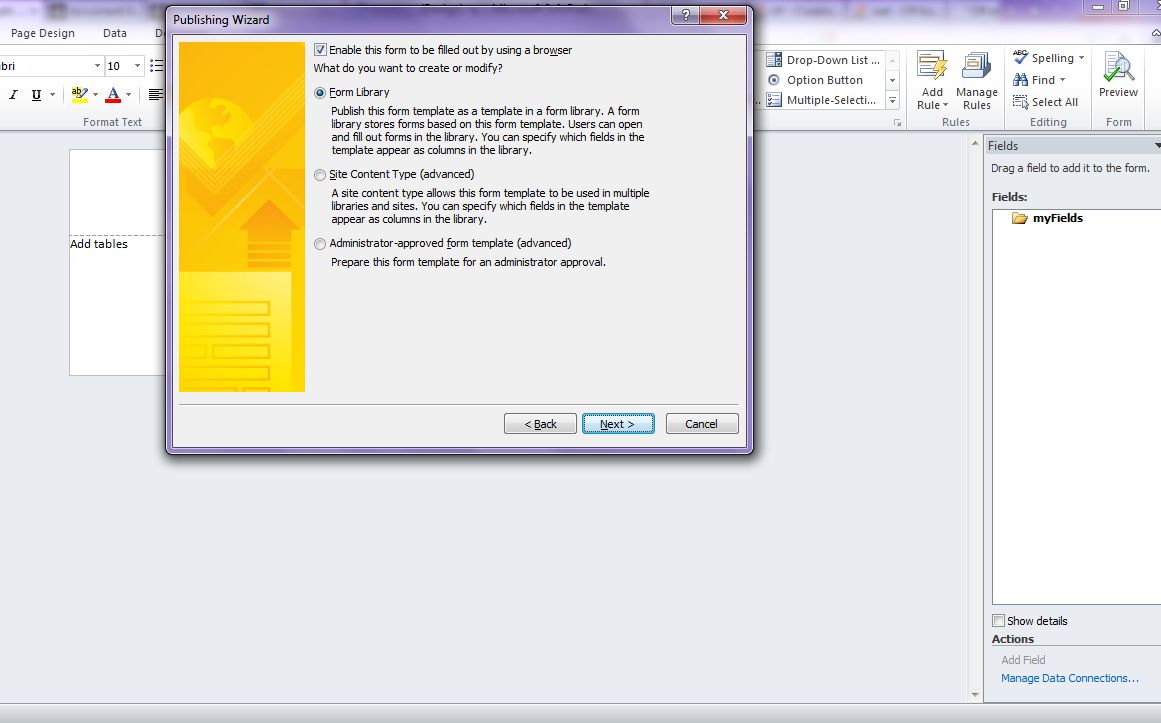Viewport: 1161px width, 723px height.
Task: Click the 'Add tables' text in form
Action: [x=99, y=244]
